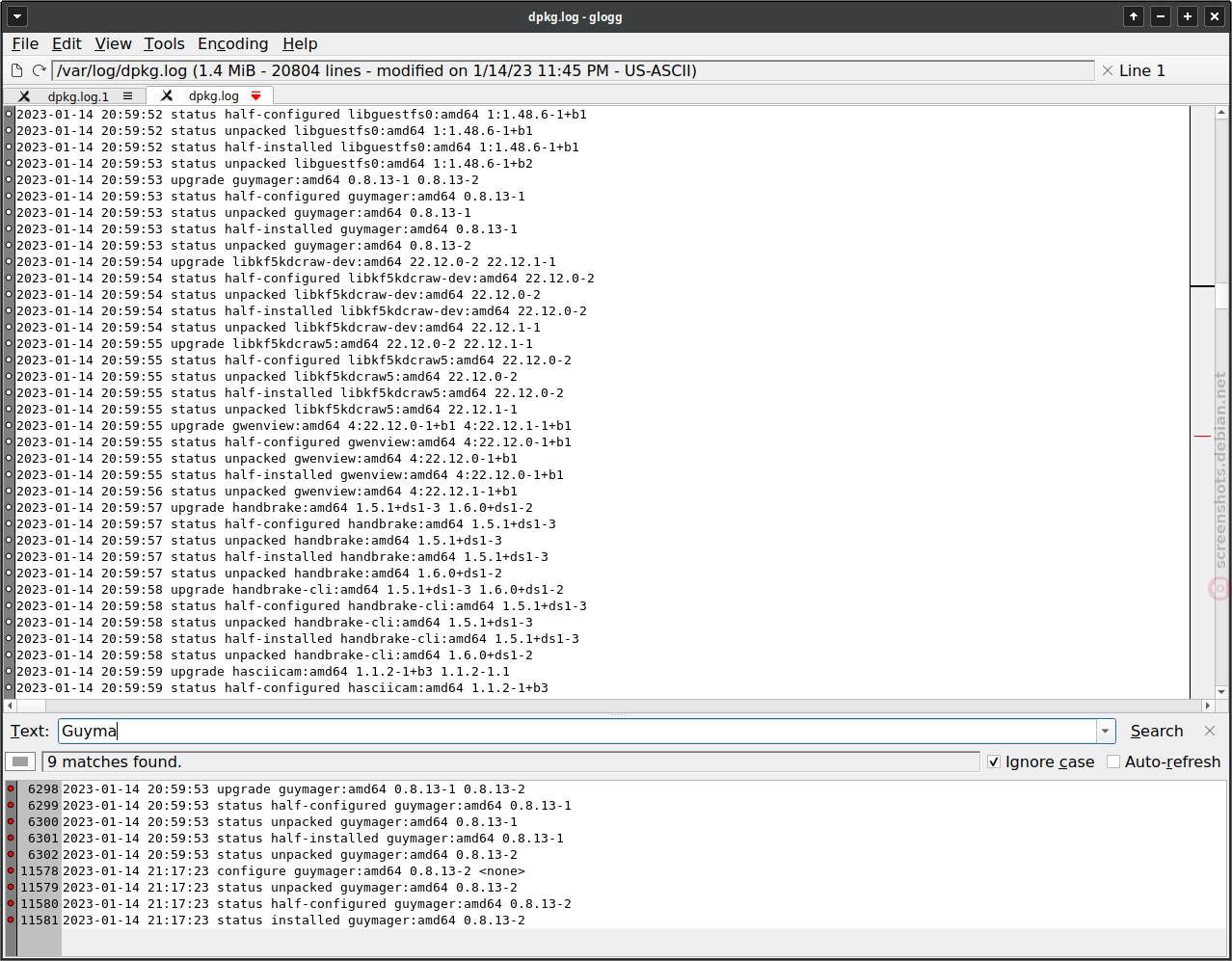Click the horizontal scrollbar left arrow
The height and width of the screenshot is (961, 1232).
pos(11,706)
